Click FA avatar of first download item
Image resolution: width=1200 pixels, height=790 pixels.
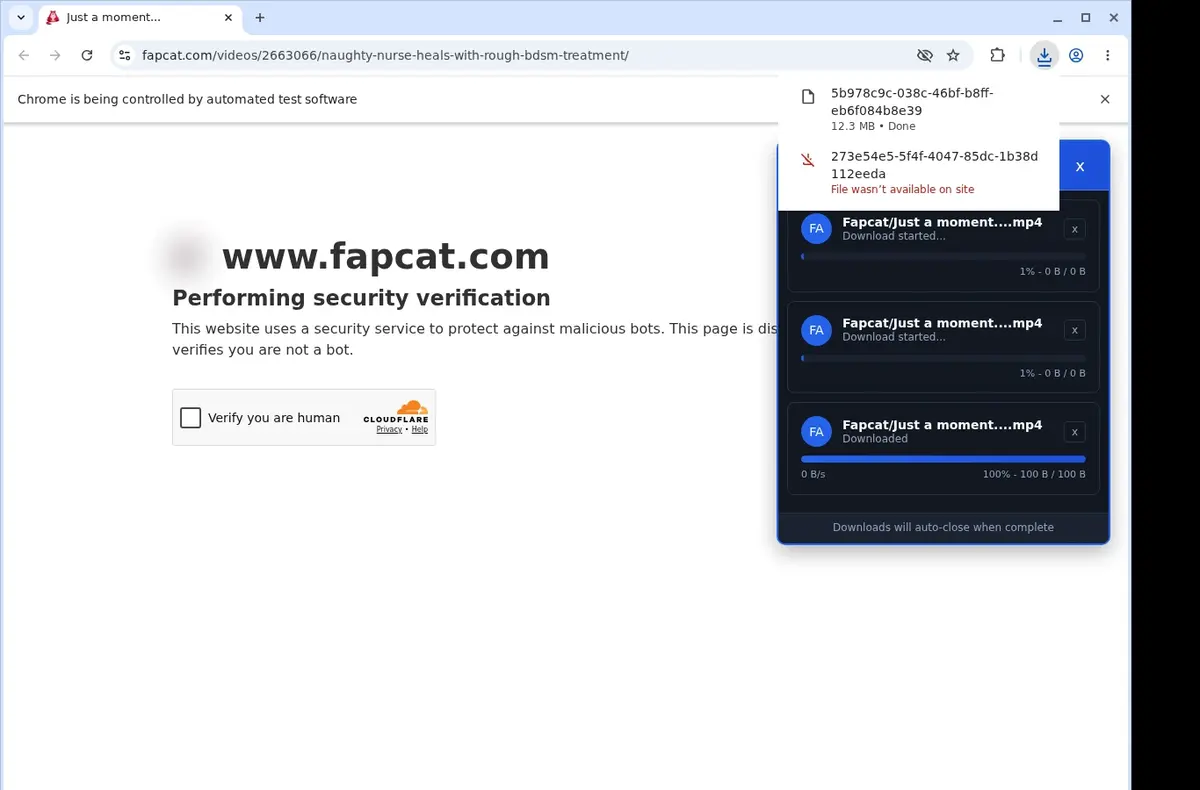[x=816, y=229]
